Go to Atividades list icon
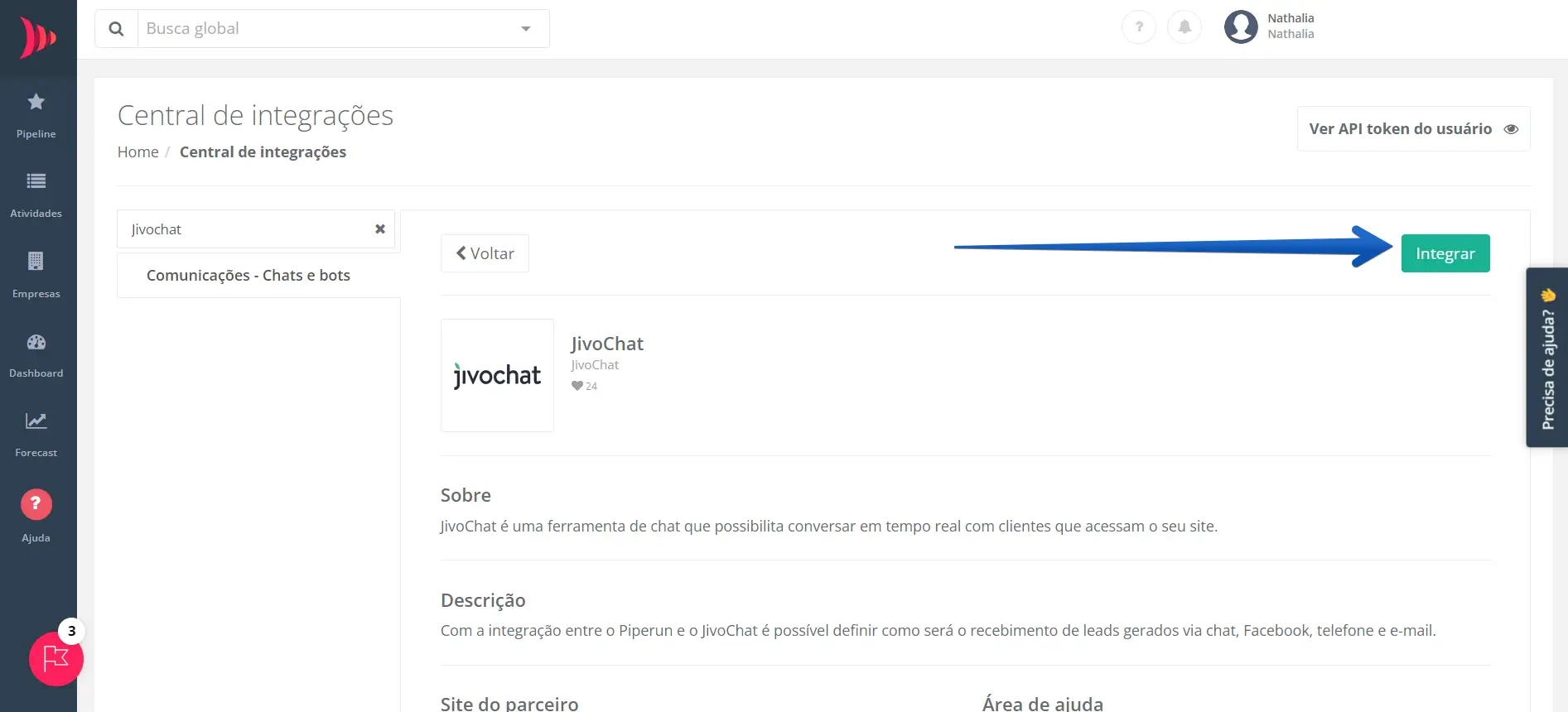This screenshot has height=712, width=1568. click(x=36, y=181)
